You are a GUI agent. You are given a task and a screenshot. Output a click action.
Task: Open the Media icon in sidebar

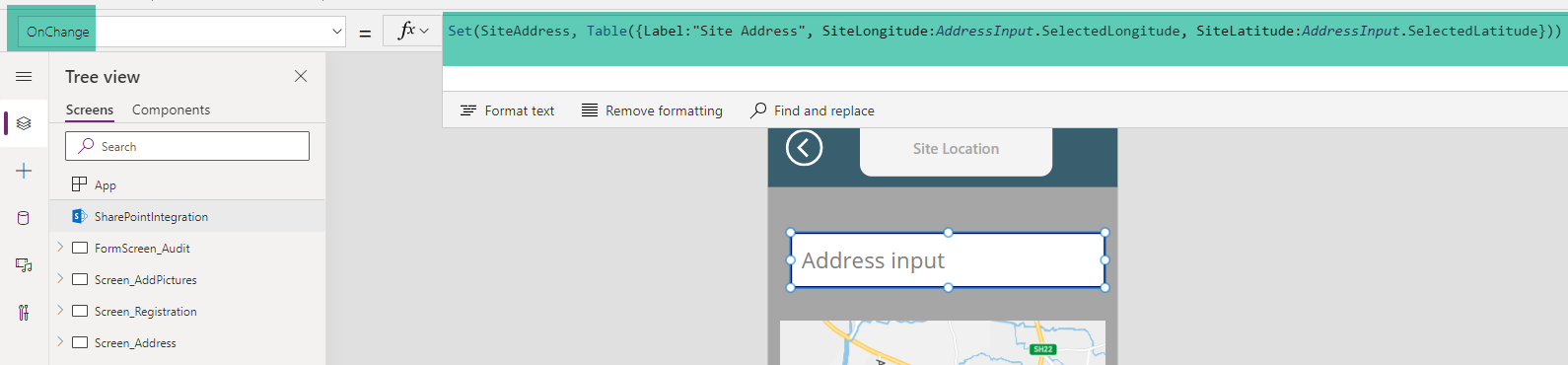[x=24, y=265]
